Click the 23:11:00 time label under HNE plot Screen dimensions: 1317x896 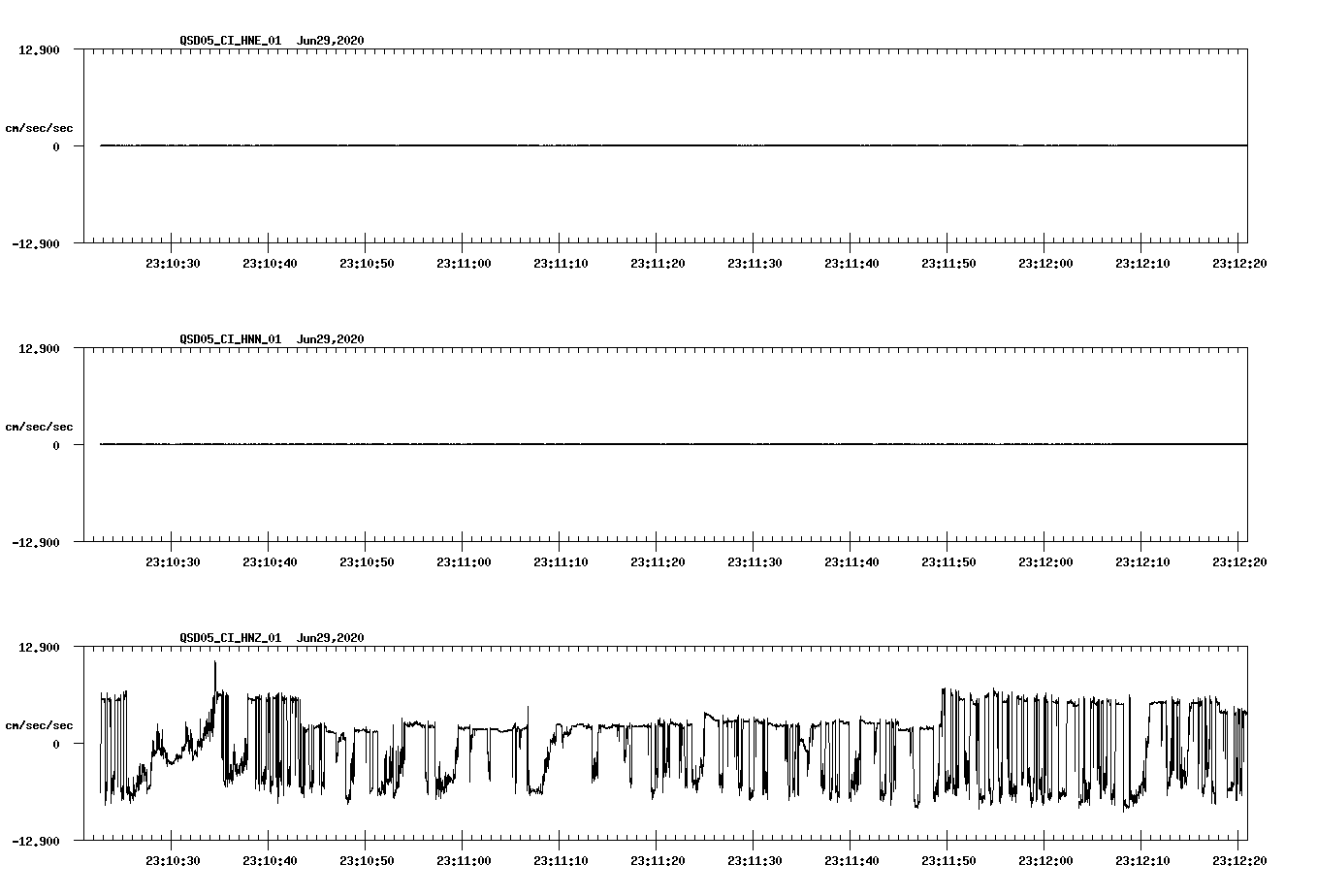click(464, 263)
